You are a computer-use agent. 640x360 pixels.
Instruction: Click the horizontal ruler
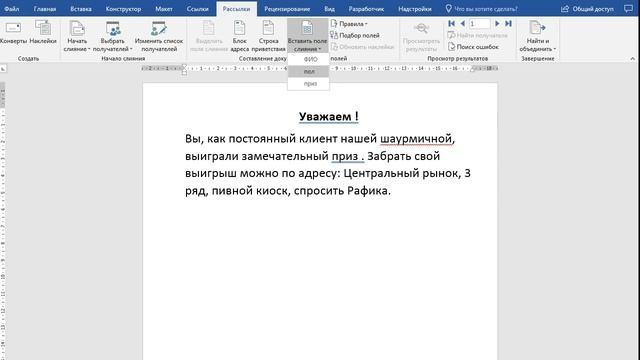[320, 69]
